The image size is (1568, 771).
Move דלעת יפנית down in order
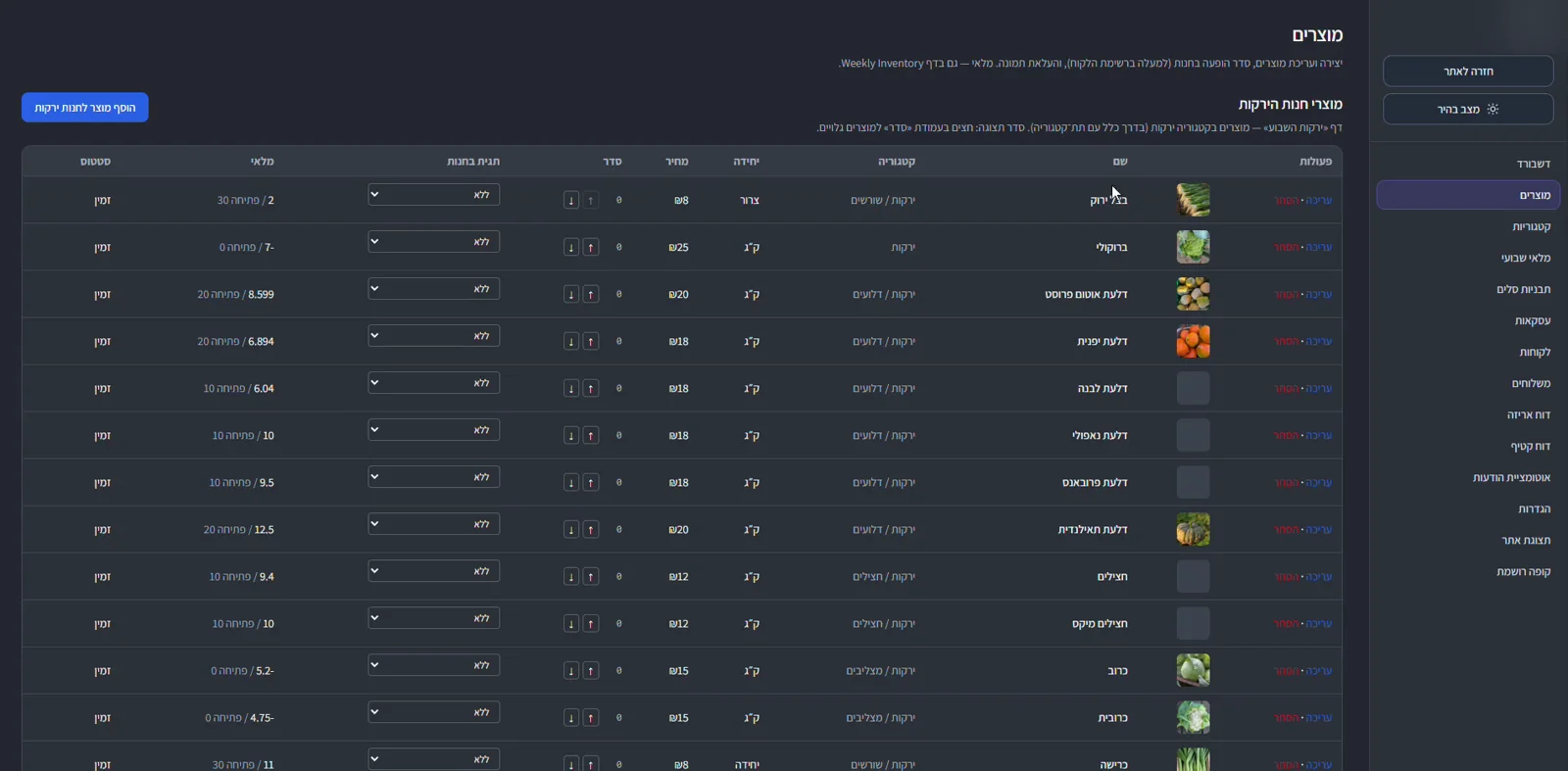point(571,341)
